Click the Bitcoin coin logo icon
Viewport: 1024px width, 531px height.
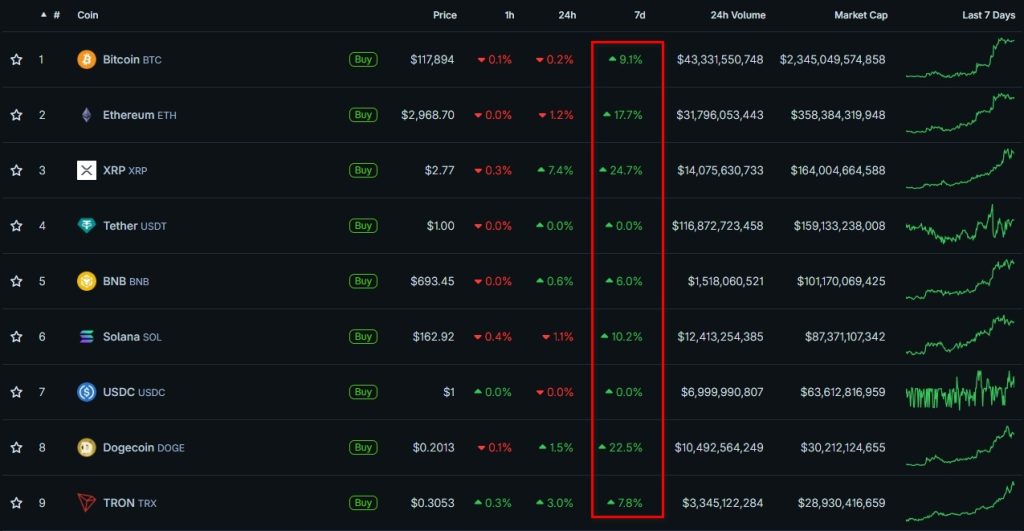point(87,60)
